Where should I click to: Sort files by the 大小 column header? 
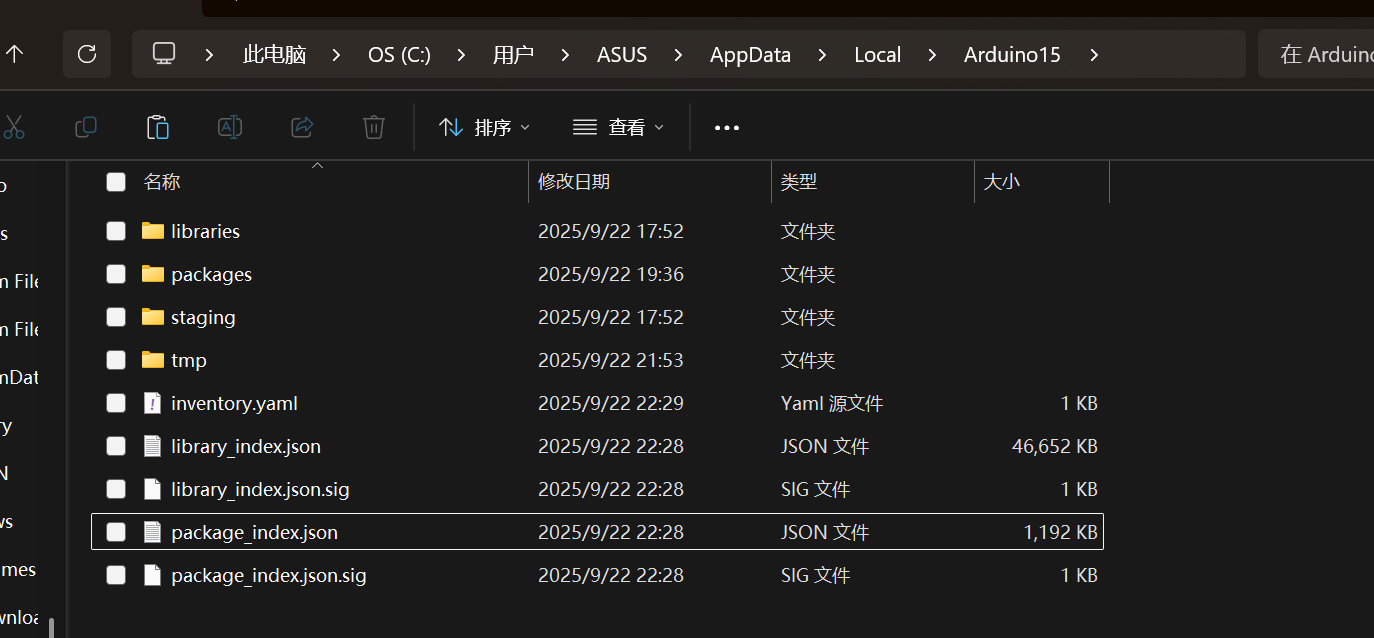point(1002,182)
